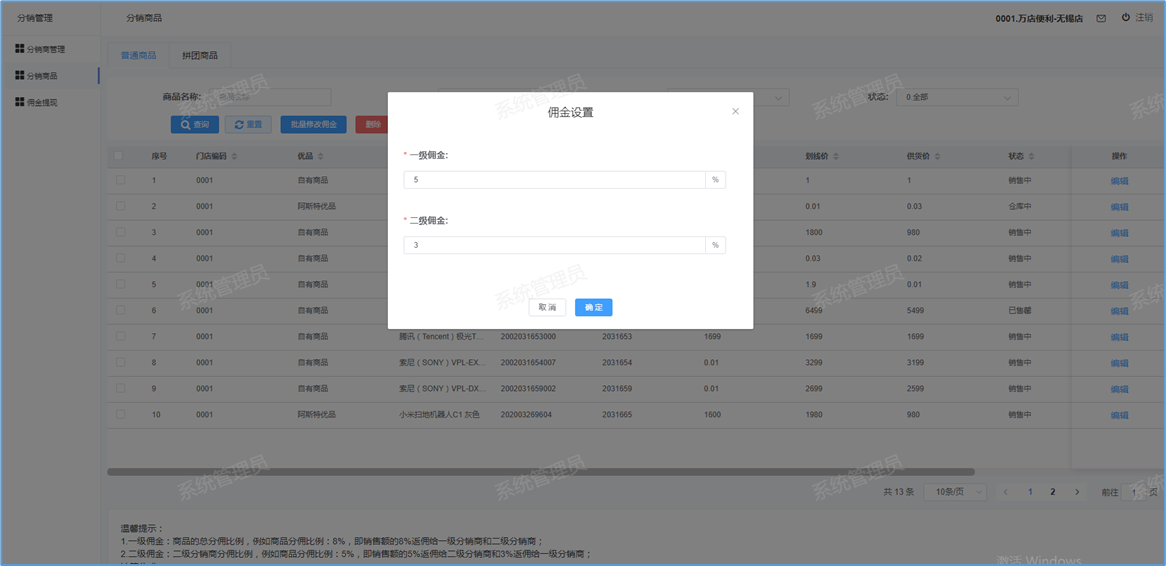
Task: Open the 状态 dropdown showing 0.全部
Action: 957,97
